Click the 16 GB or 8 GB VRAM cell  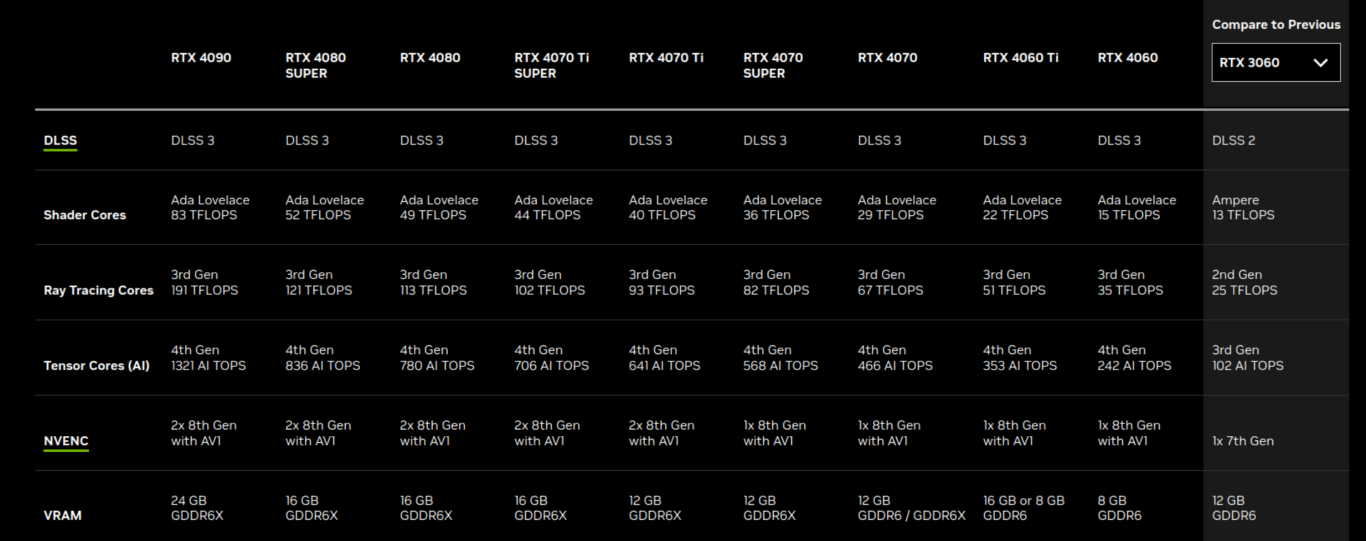[1024, 508]
